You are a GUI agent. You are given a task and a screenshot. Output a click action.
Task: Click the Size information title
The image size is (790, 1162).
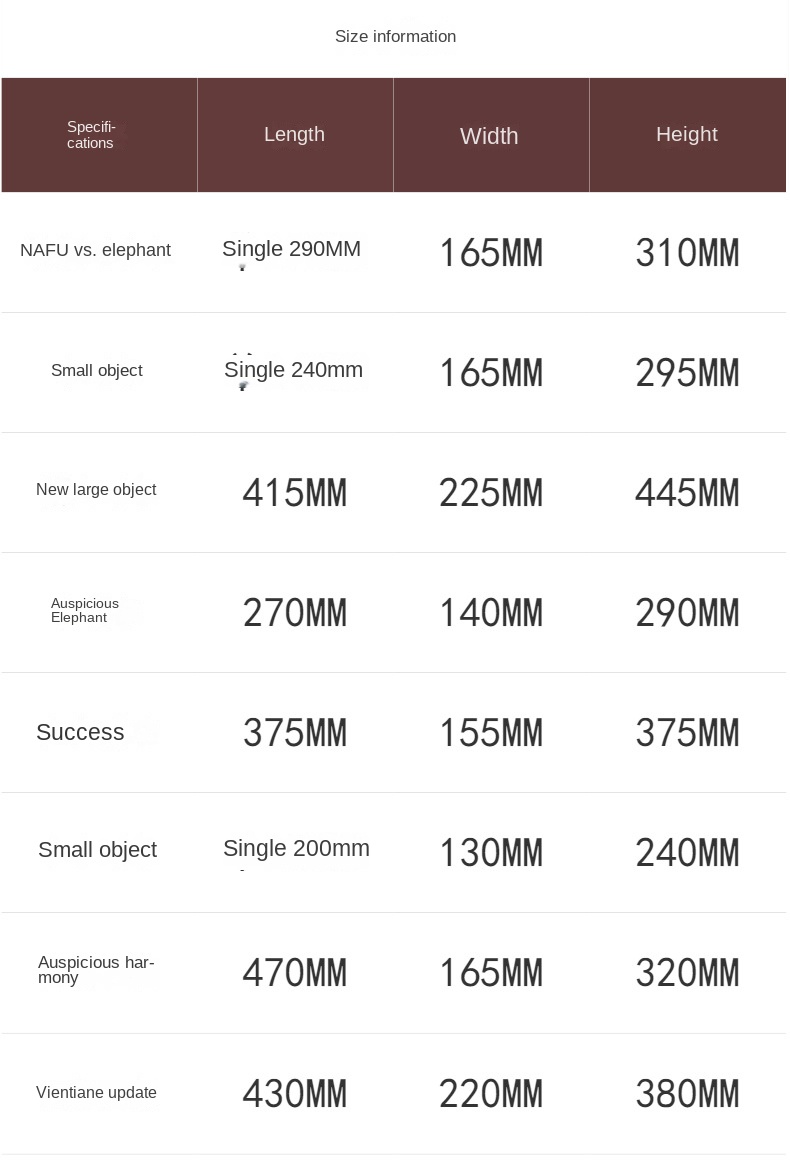395,37
